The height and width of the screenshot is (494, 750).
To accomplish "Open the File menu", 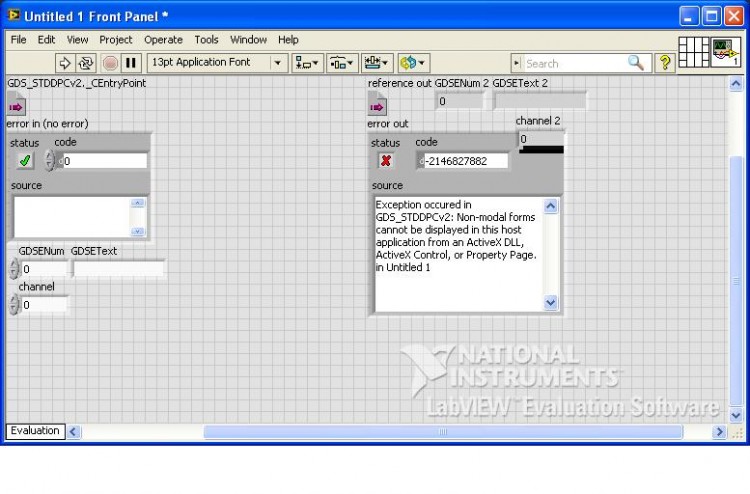I will pos(18,40).
